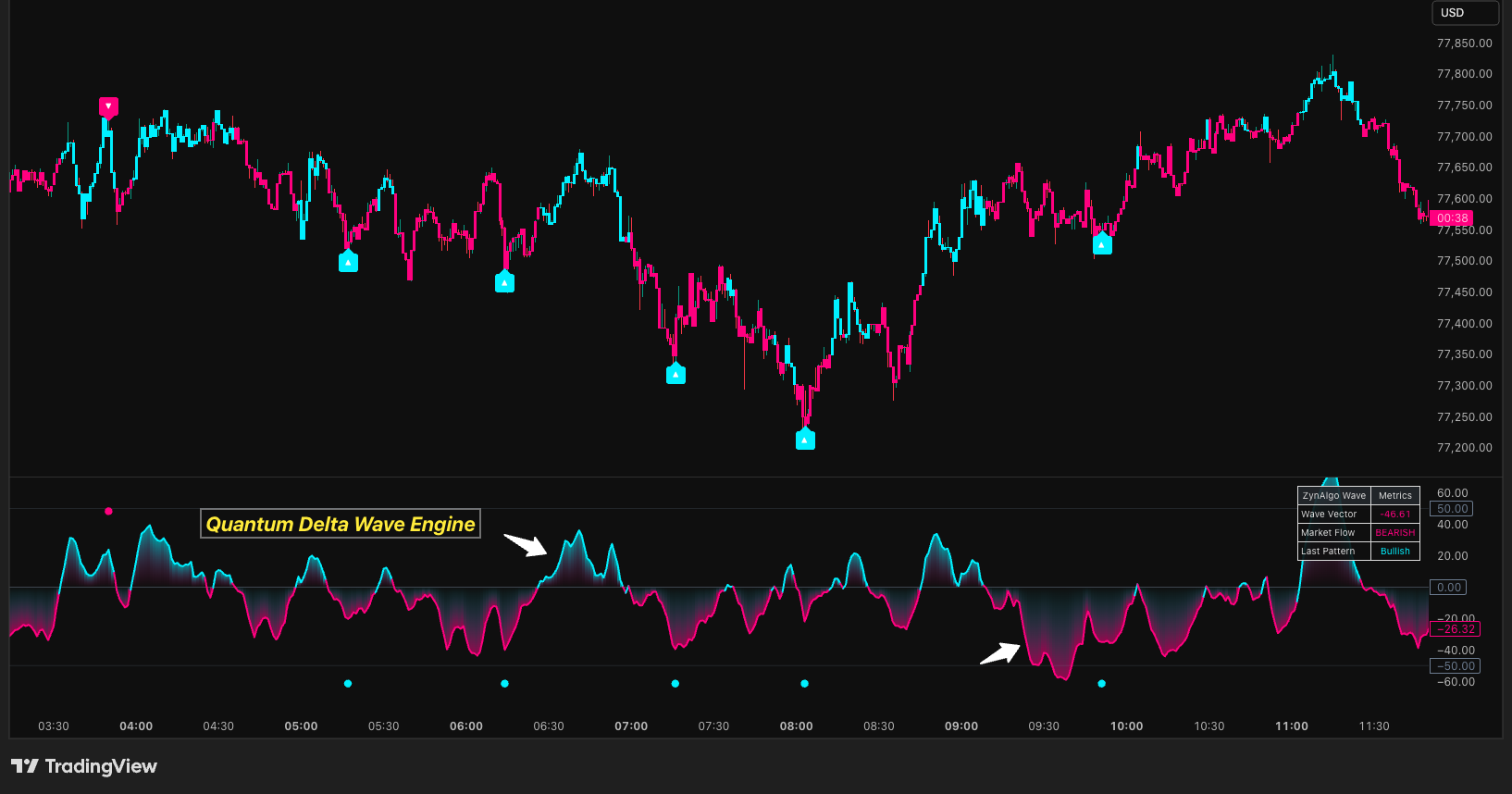Image resolution: width=1512 pixels, height=794 pixels.
Task: Click the pink dot above the oscillator
Action: 108,511
